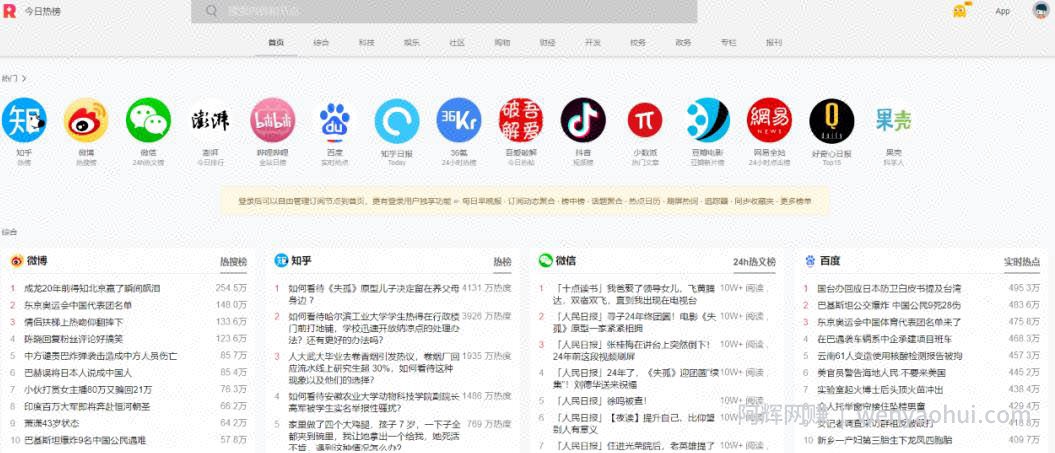Switch to the 娱乐 tab
1055x453 pixels.
(x=412, y=42)
